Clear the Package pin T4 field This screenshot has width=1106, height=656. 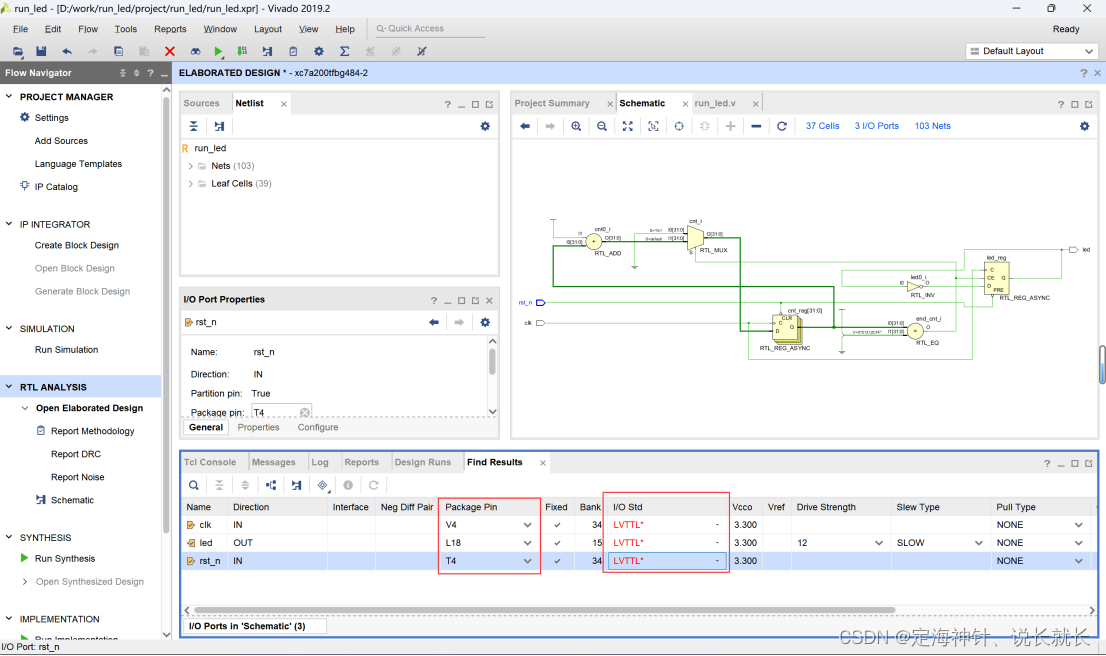pyautogui.click(x=305, y=413)
